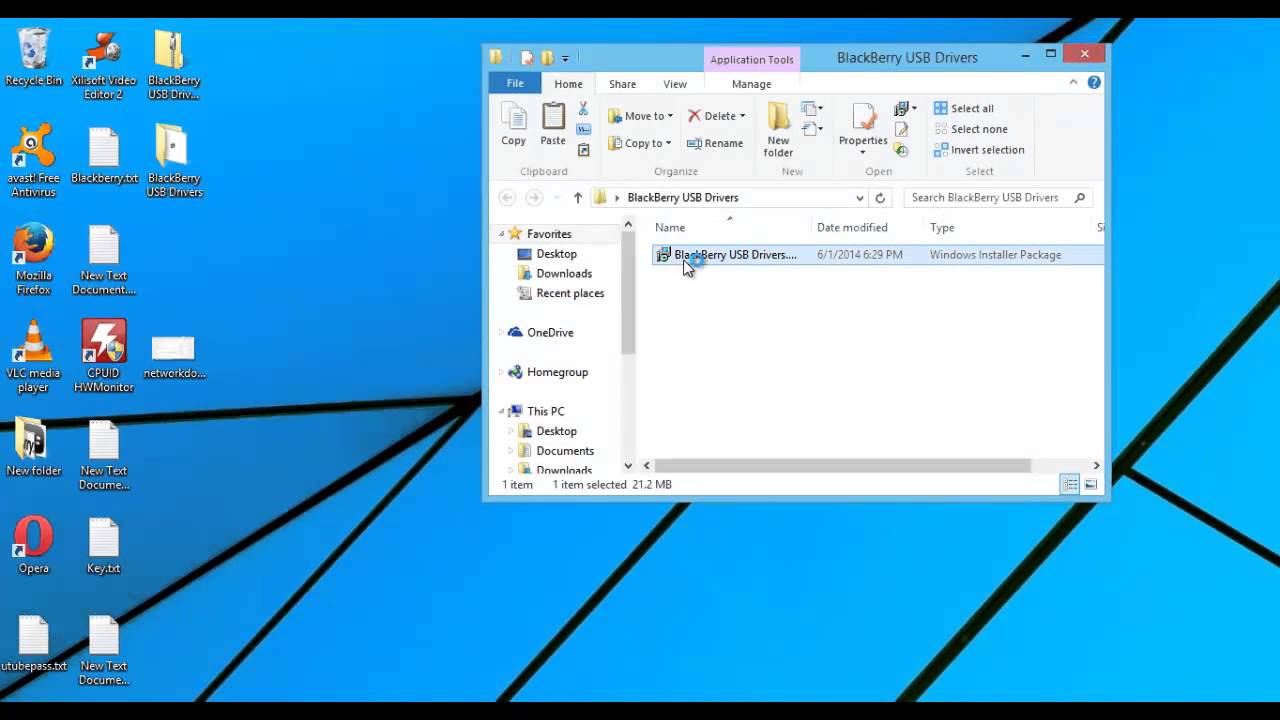
Task: Refresh the BlackBerry USB Drivers folder
Action: point(880,198)
